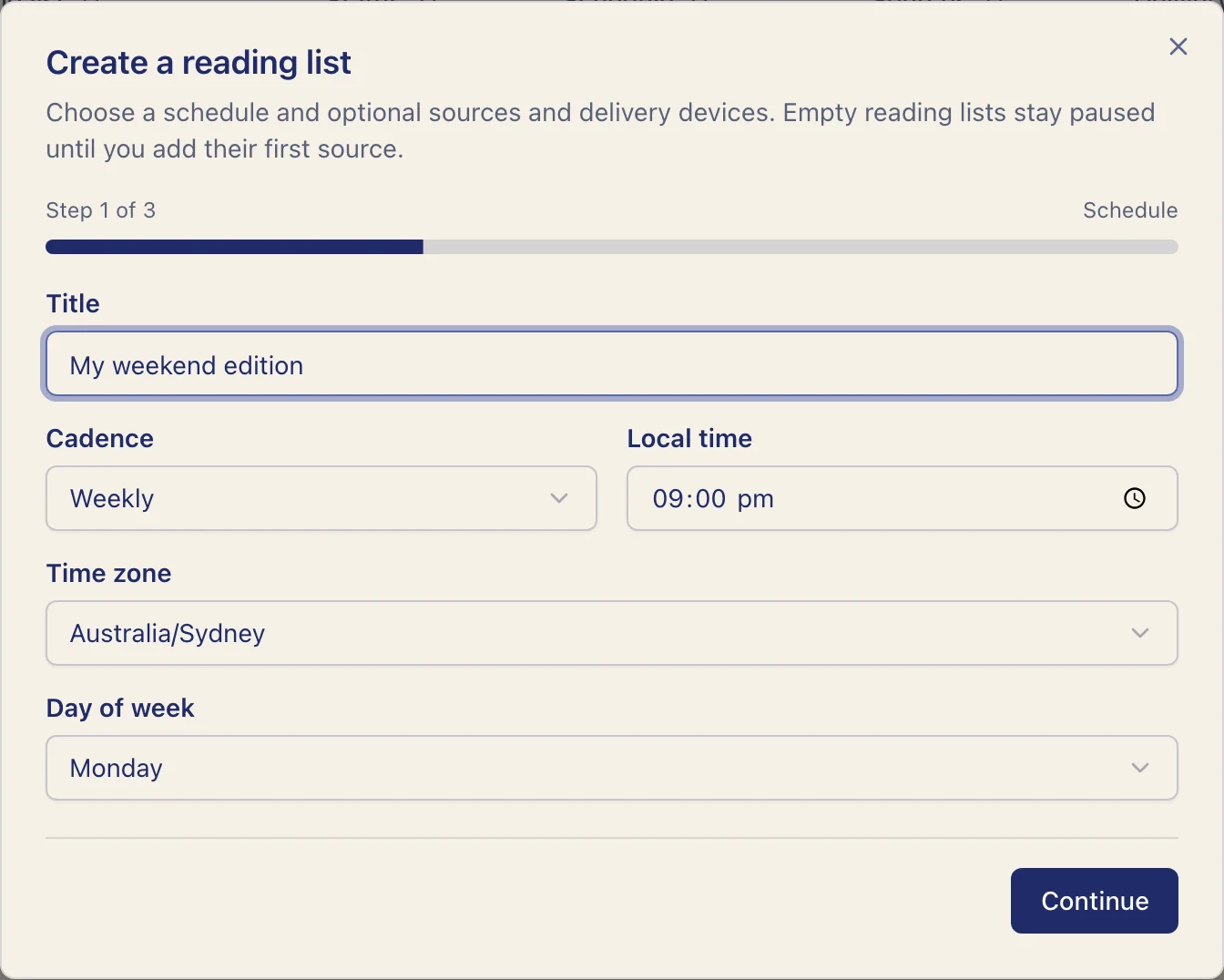Click the Title input field
This screenshot has height=980, width=1224.
coord(612,364)
